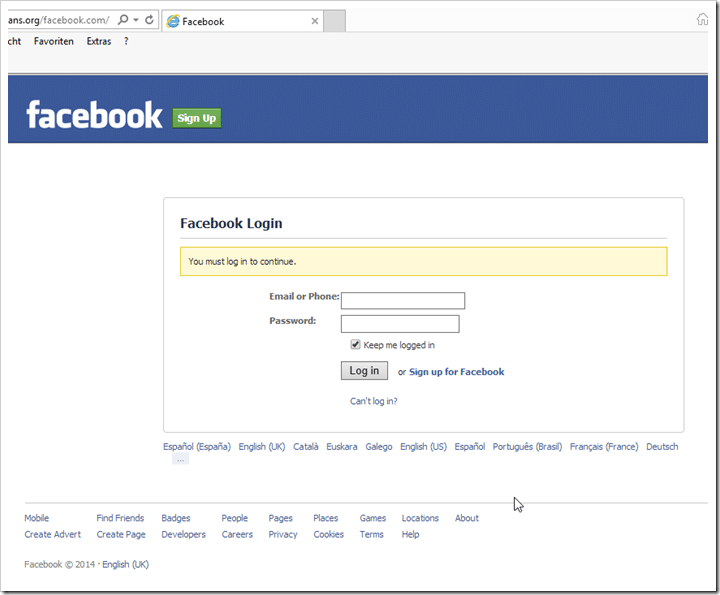Click the refresh page icon

(149, 20)
